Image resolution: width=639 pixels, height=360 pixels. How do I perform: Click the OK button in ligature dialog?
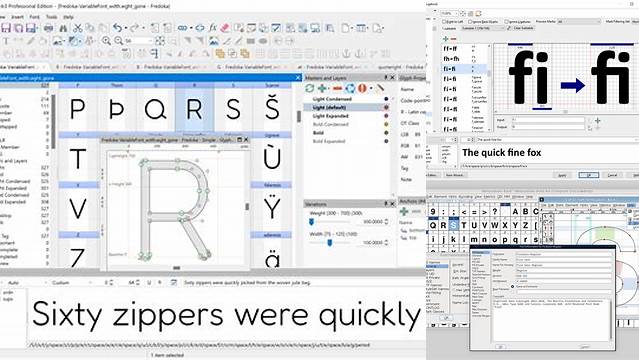pos(588,175)
